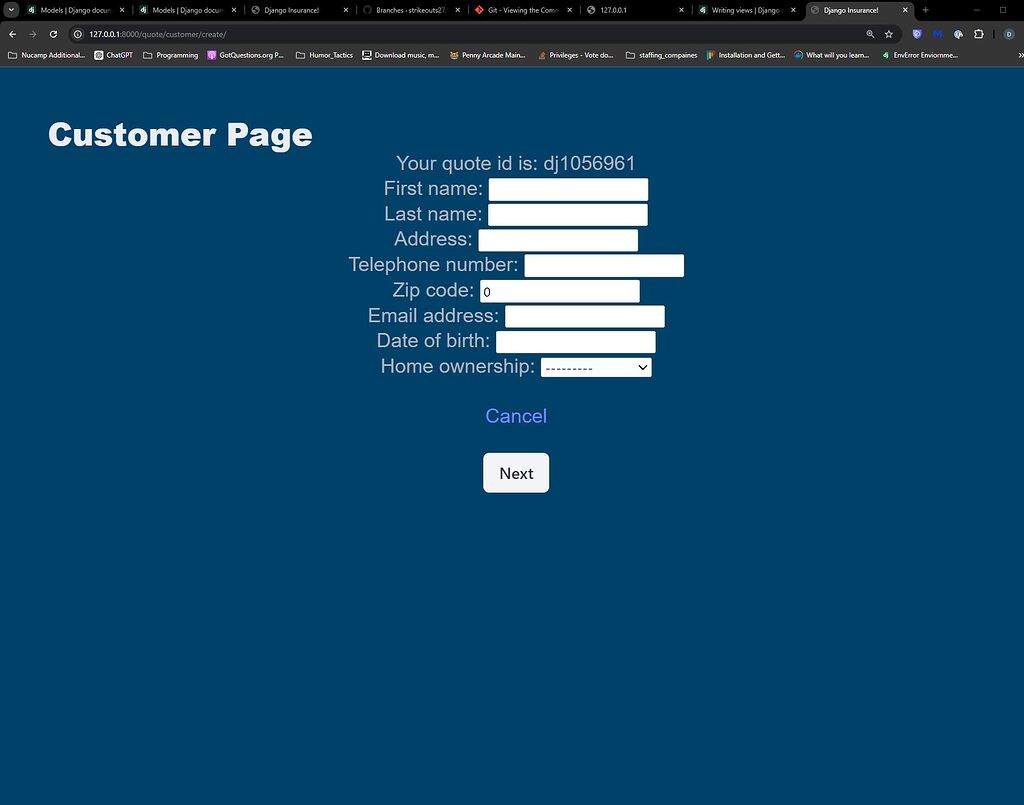Open the zoom control in the address bar

pyautogui.click(x=870, y=33)
